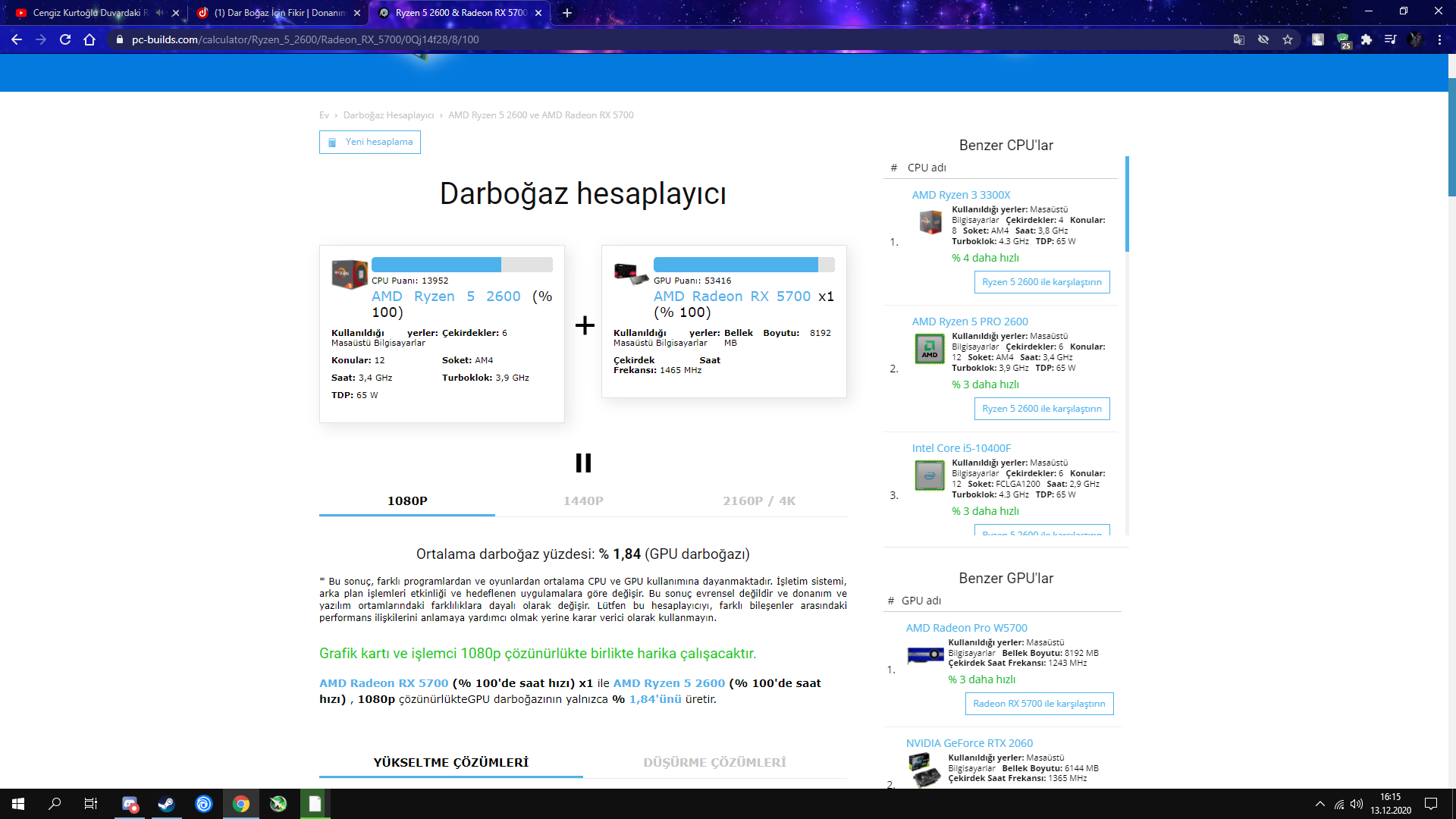Open Windows taskbar search

(x=55, y=804)
